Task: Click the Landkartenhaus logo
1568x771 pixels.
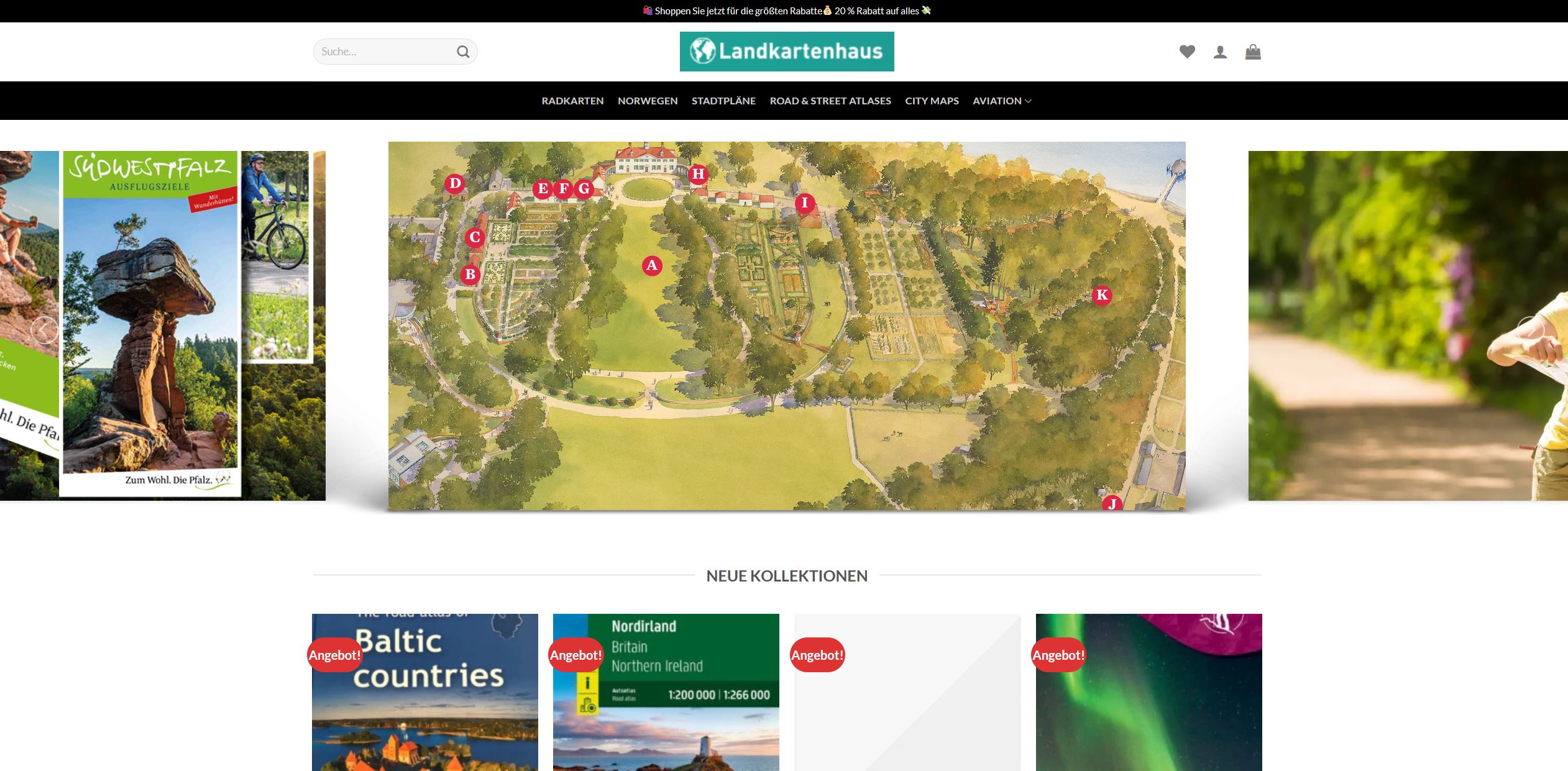Action: (787, 52)
